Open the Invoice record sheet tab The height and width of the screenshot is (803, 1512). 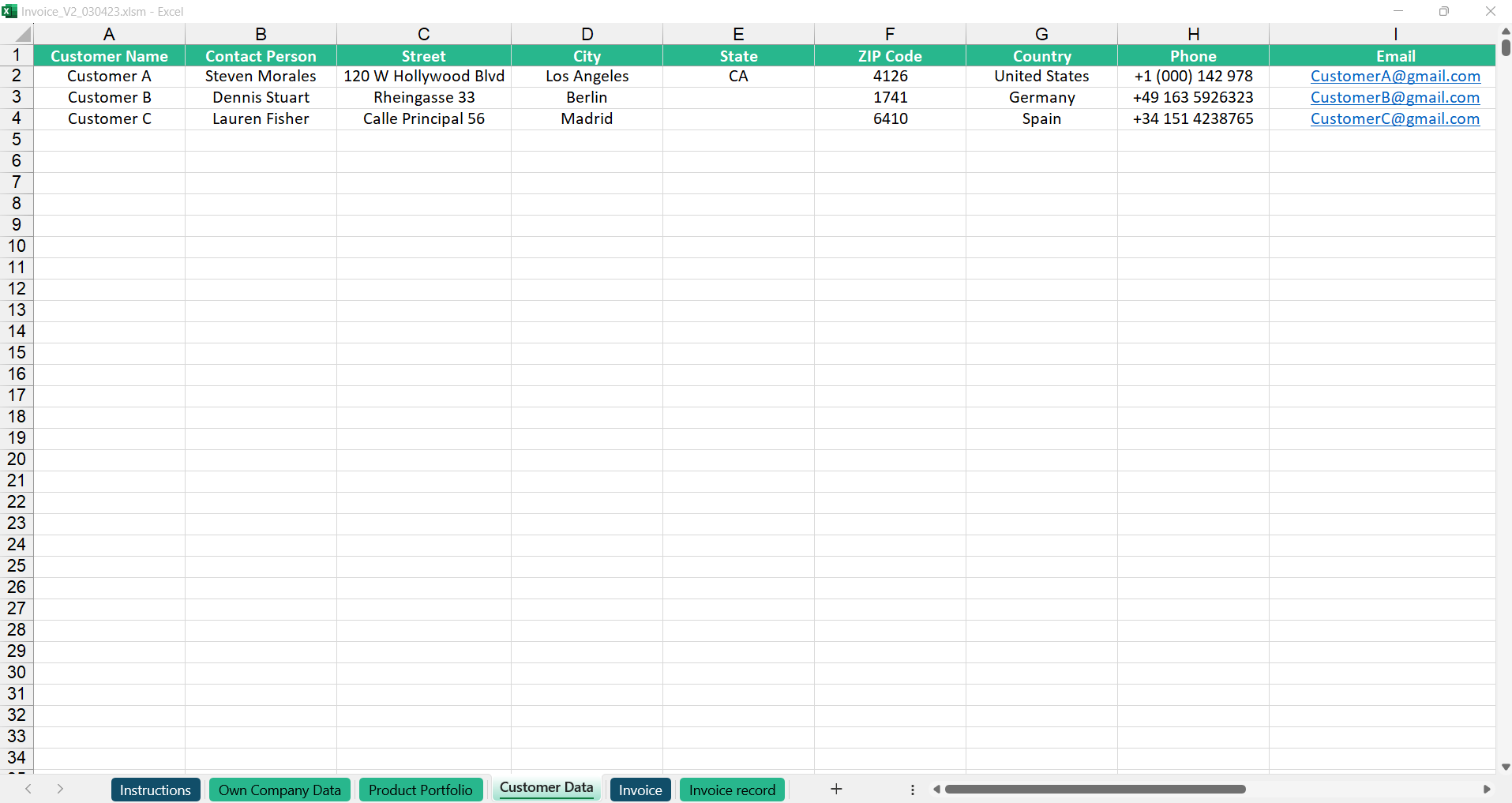(731, 790)
